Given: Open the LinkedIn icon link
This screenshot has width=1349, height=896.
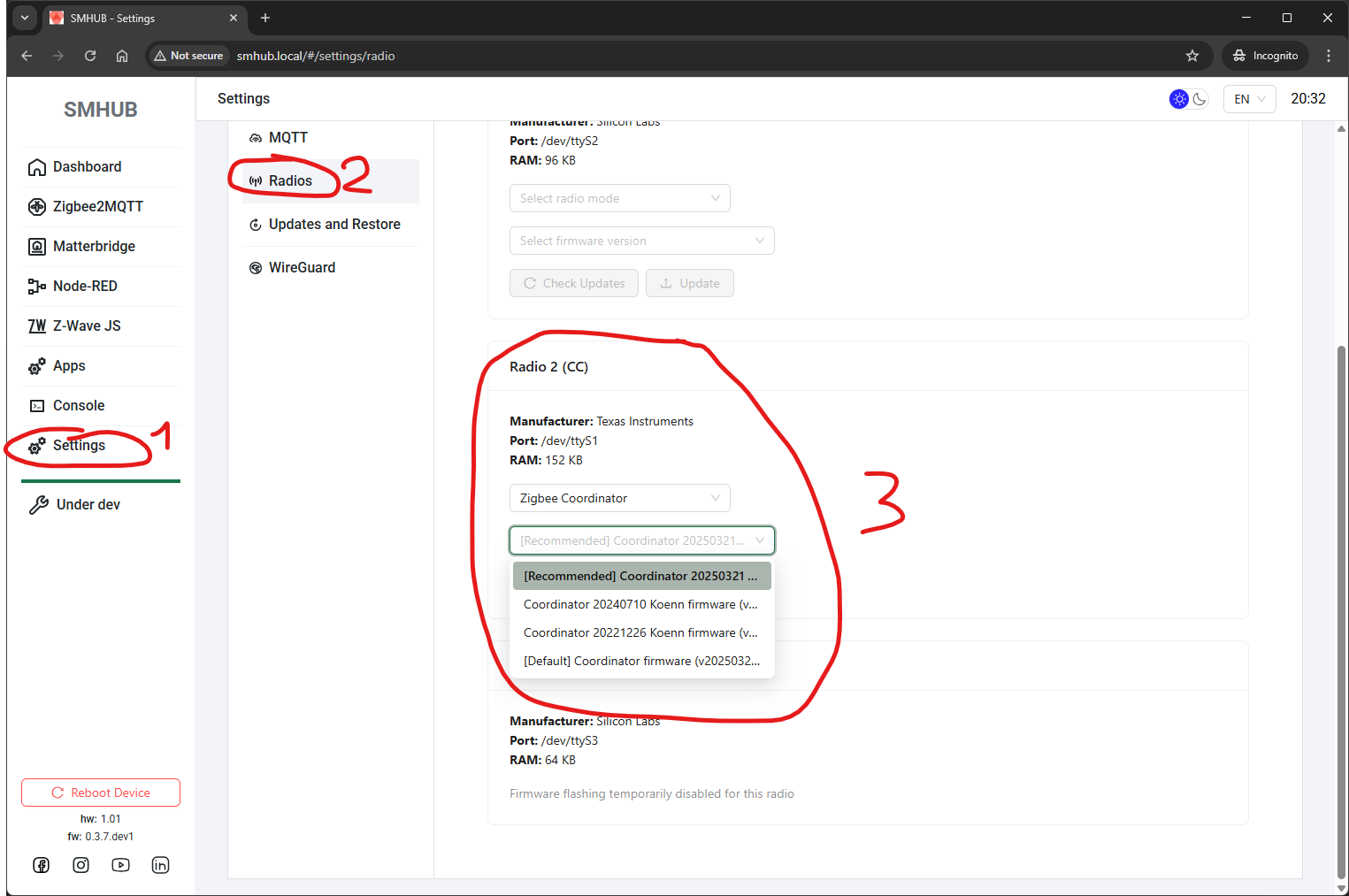Looking at the screenshot, I should tap(160, 865).
